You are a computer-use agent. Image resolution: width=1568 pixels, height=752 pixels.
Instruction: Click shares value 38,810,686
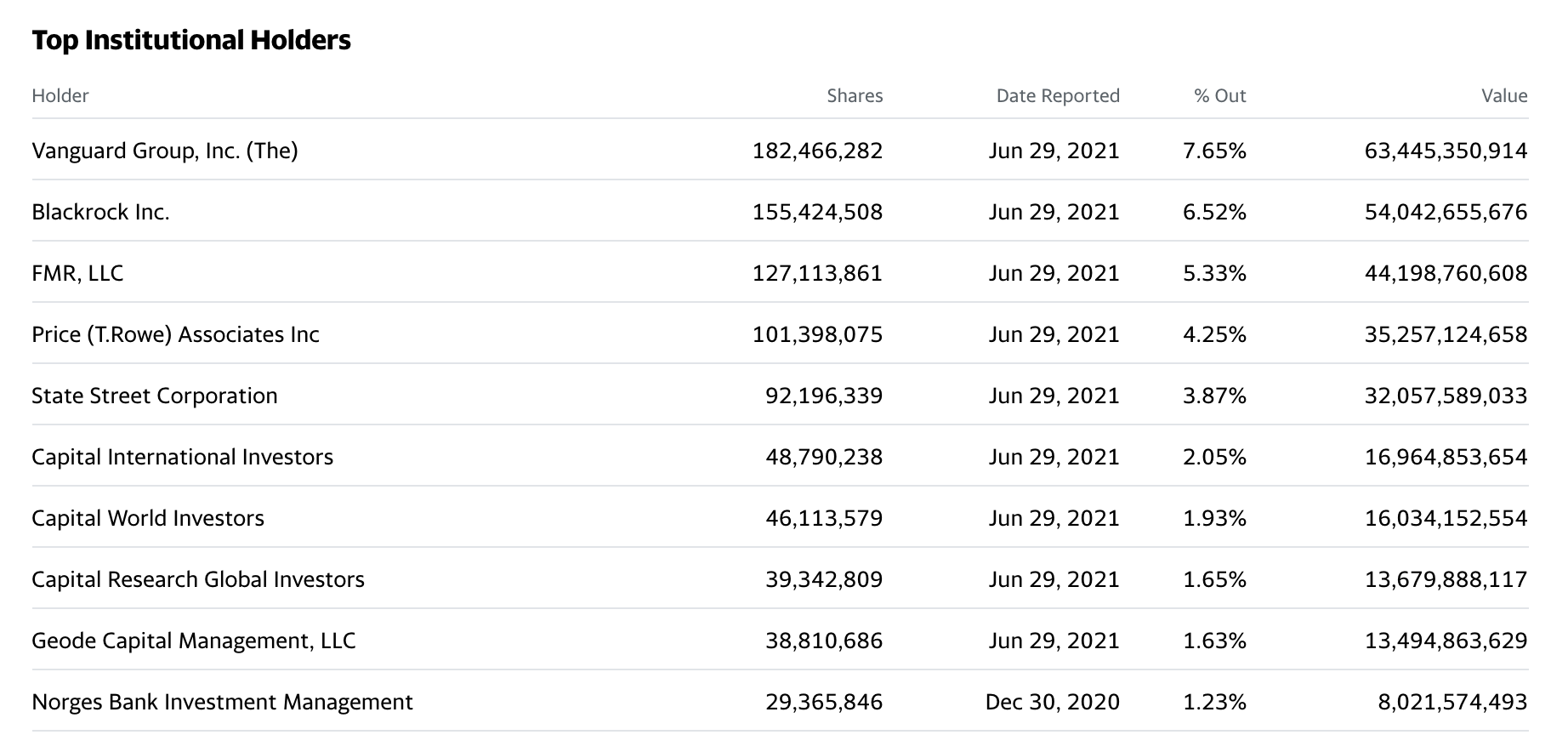(x=824, y=641)
